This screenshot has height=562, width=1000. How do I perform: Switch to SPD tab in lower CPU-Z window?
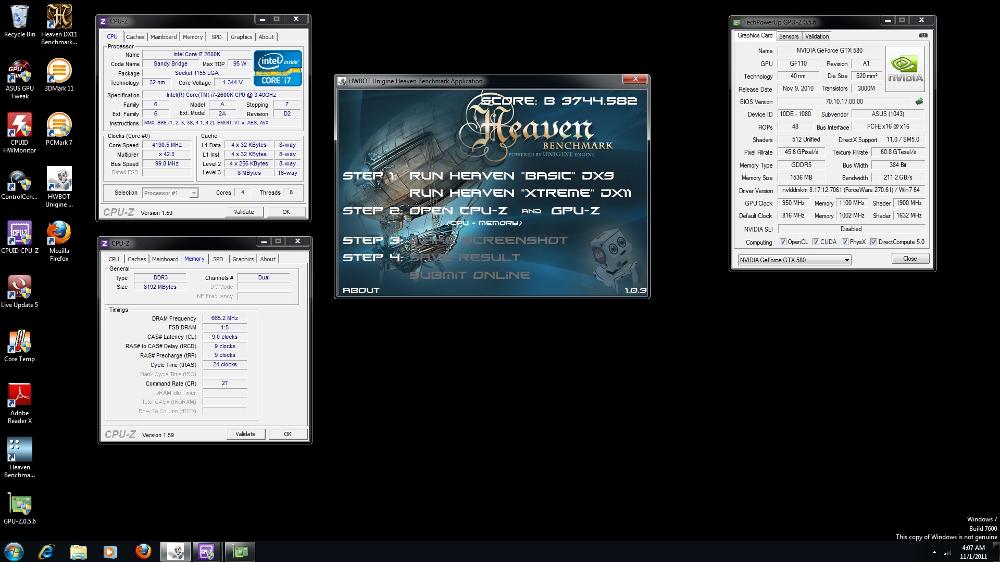(x=218, y=259)
